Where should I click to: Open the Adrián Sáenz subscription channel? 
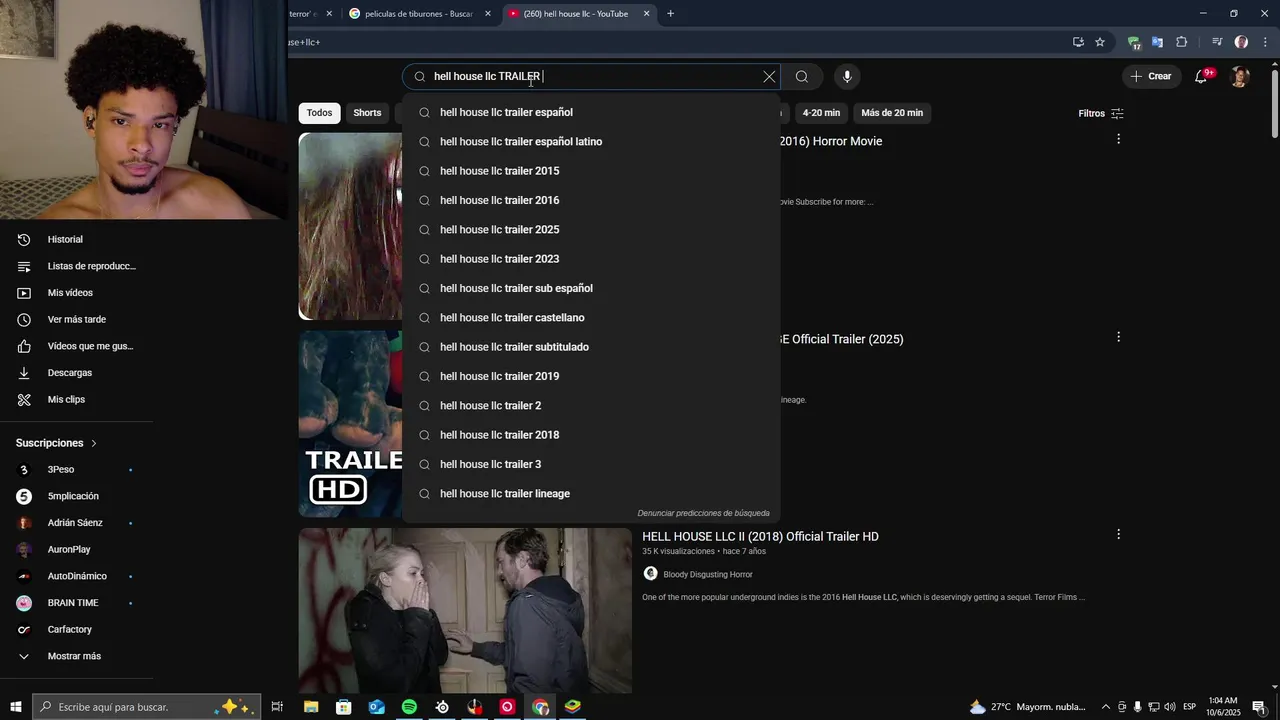click(77, 523)
